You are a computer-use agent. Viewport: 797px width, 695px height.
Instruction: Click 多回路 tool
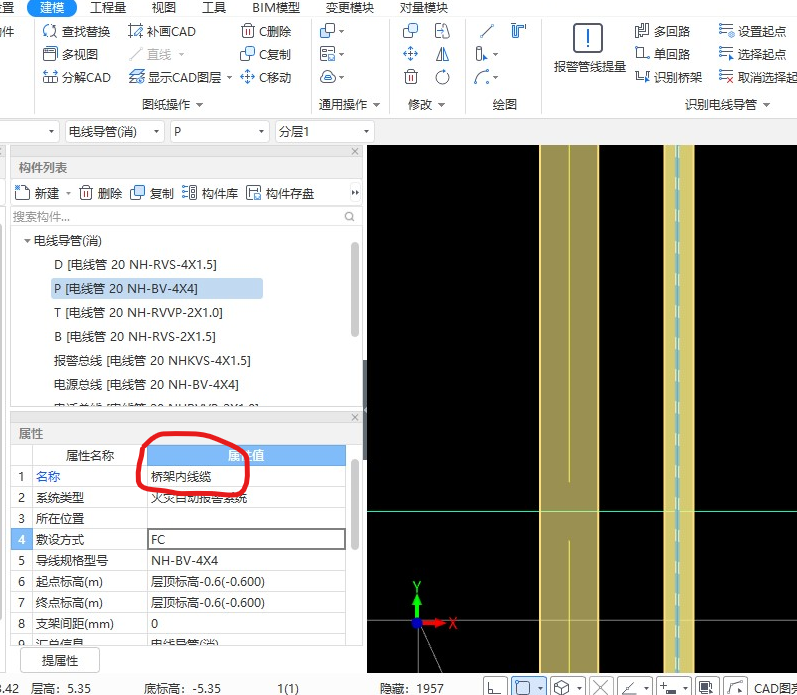[x=663, y=32]
